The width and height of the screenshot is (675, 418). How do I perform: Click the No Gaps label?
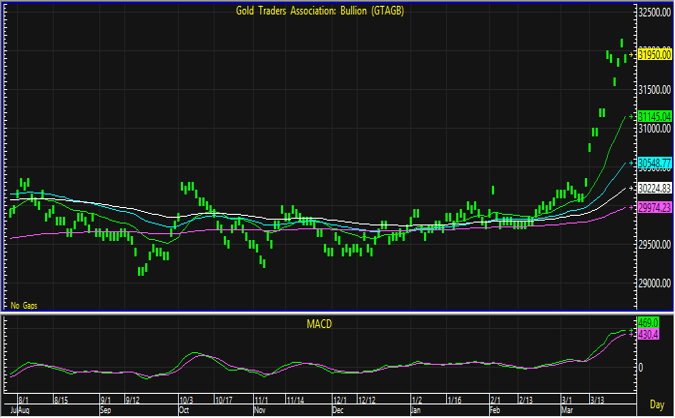24,304
